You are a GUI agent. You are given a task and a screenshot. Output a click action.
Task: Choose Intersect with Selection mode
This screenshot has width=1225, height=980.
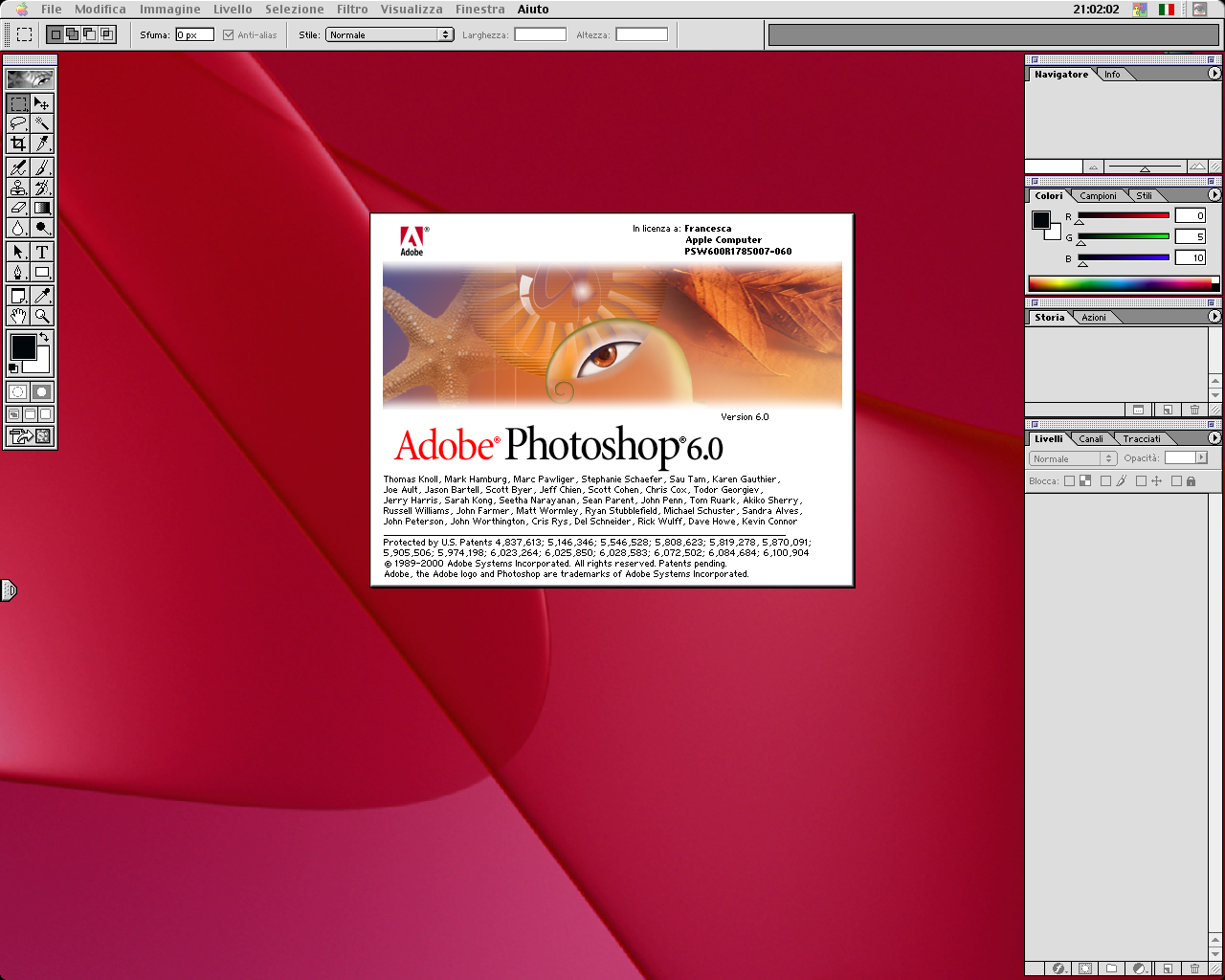(107, 34)
